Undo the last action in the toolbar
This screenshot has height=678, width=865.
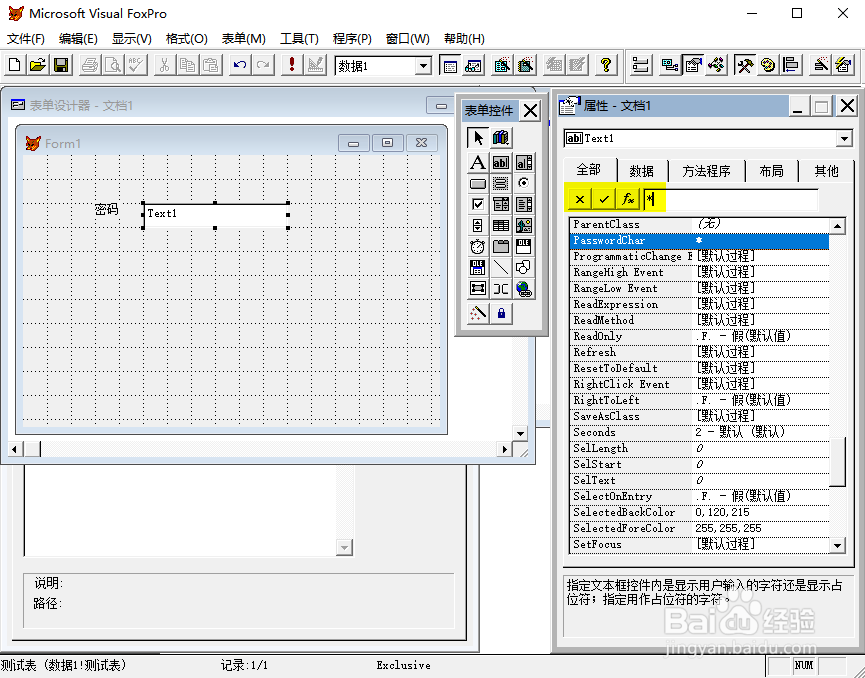click(240, 66)
